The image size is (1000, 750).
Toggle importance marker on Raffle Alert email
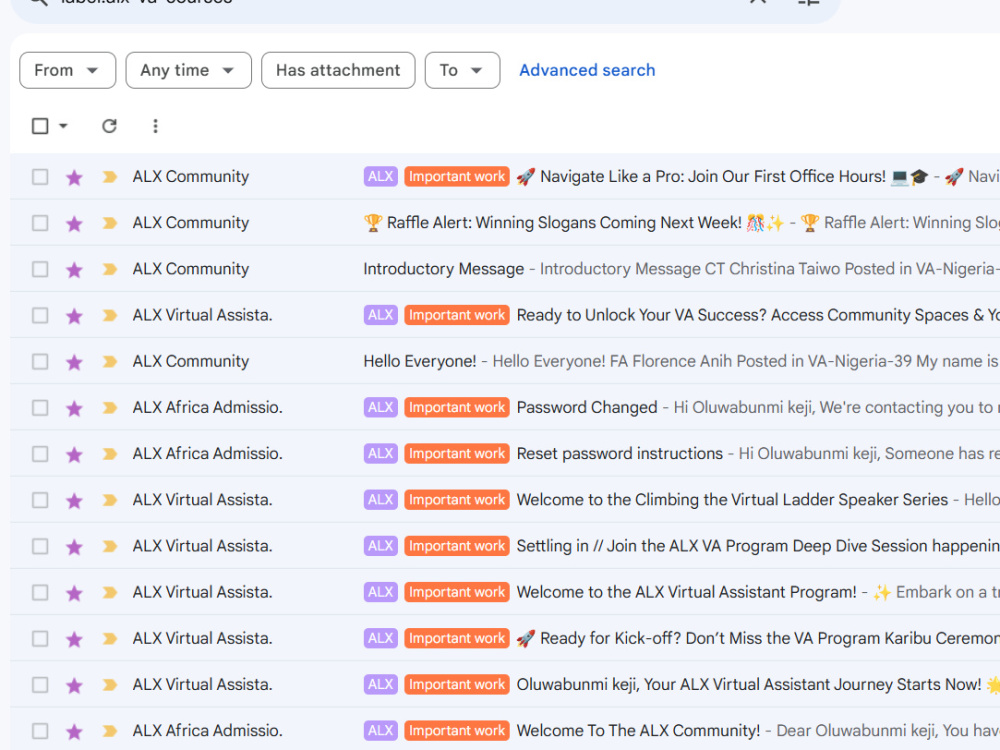tap(110, 223)
